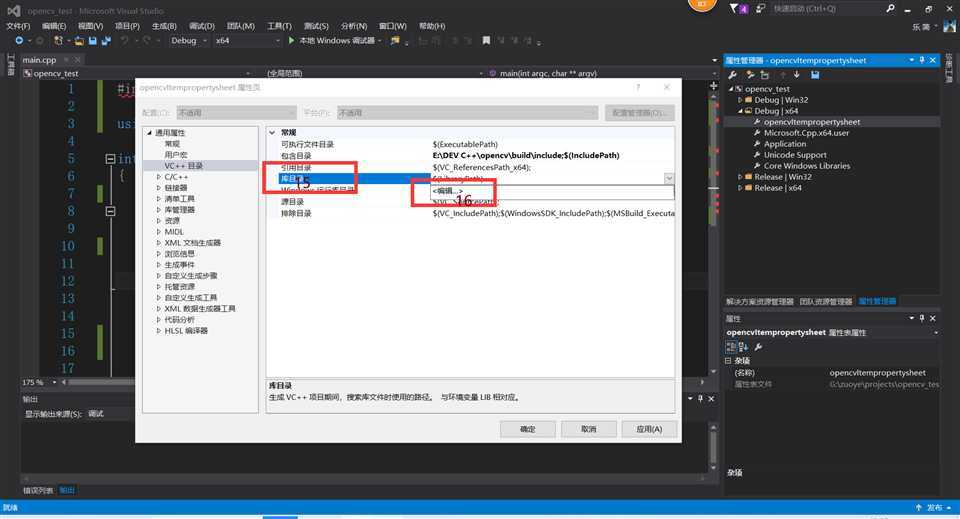Viewport: 960px width, 519px height.
Task: Click the 确定 button
Action: click(527, 429)
